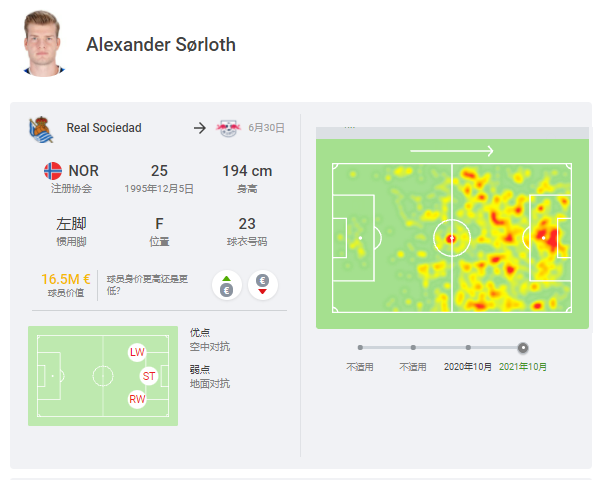Select the first 不适用 timeline point
This screenshot has height=480, width=600.
[x=360, y=348]
